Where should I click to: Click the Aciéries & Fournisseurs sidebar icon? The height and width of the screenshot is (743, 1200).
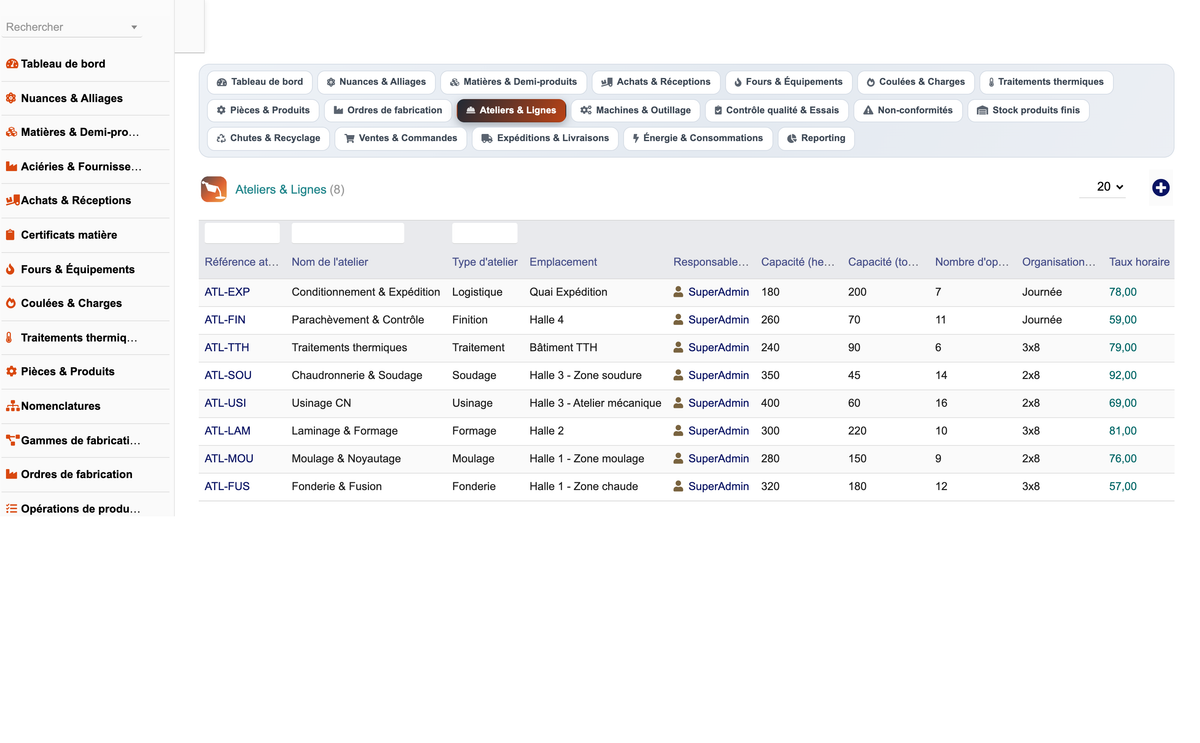(x=12, y=167)
